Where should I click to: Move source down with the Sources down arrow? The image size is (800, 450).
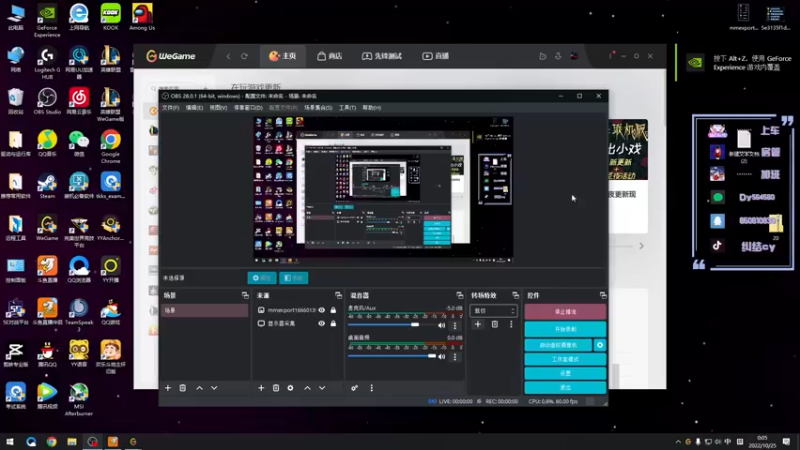coord(322,388)
